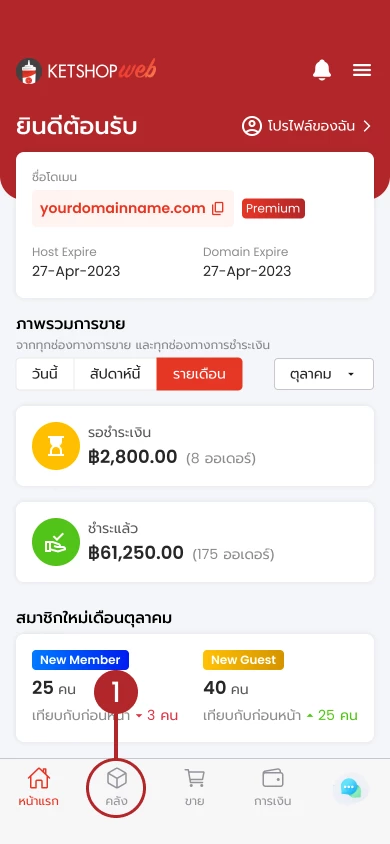
Task: Open the การเงิน wallet tab
Action: pos(273,787)
